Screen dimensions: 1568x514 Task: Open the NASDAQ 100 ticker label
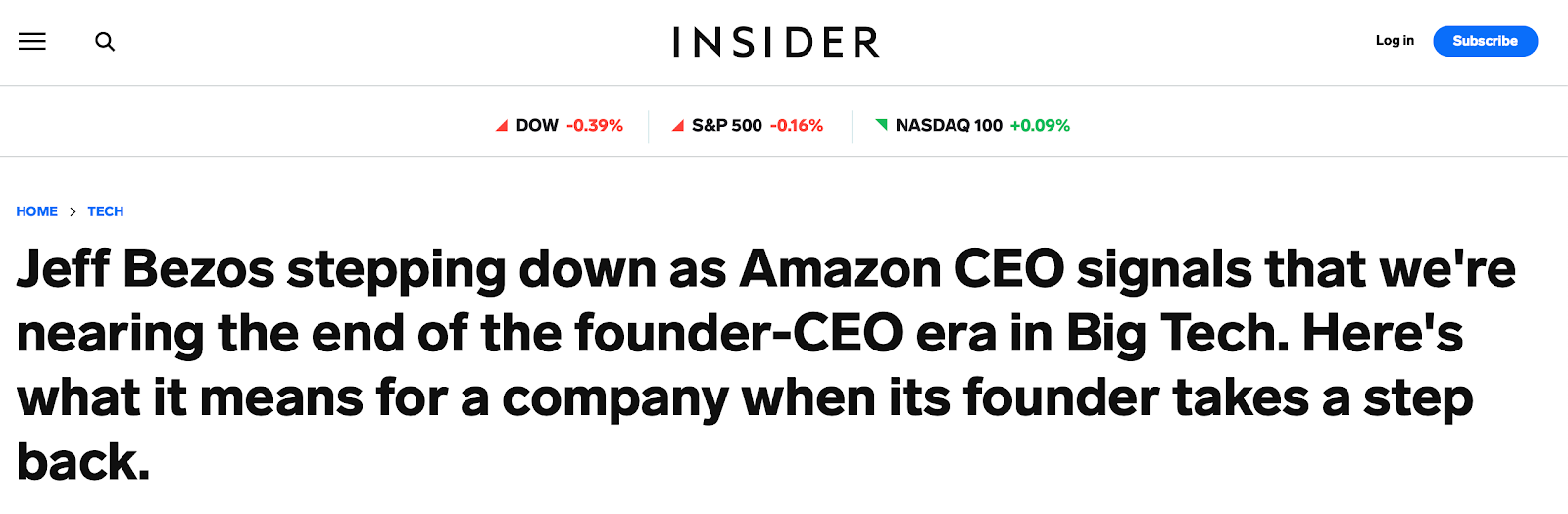pos(949,126)
